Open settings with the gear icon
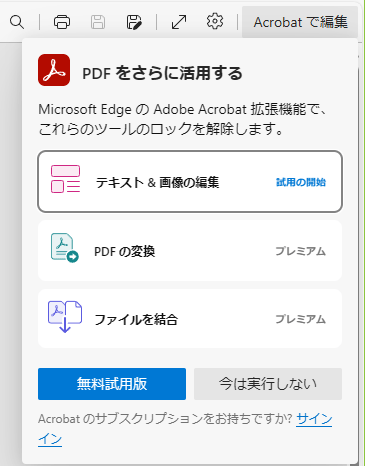The width and height of the screenshot is (365, 466). click(215, 22)
